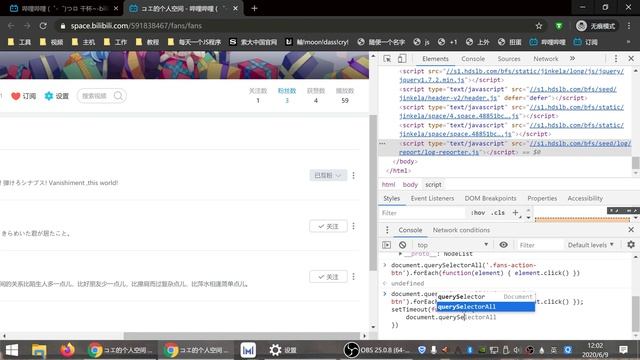The image size is (640, 360).
Task: Add new style rule with plus icon
Action: (x=516, y=212)
